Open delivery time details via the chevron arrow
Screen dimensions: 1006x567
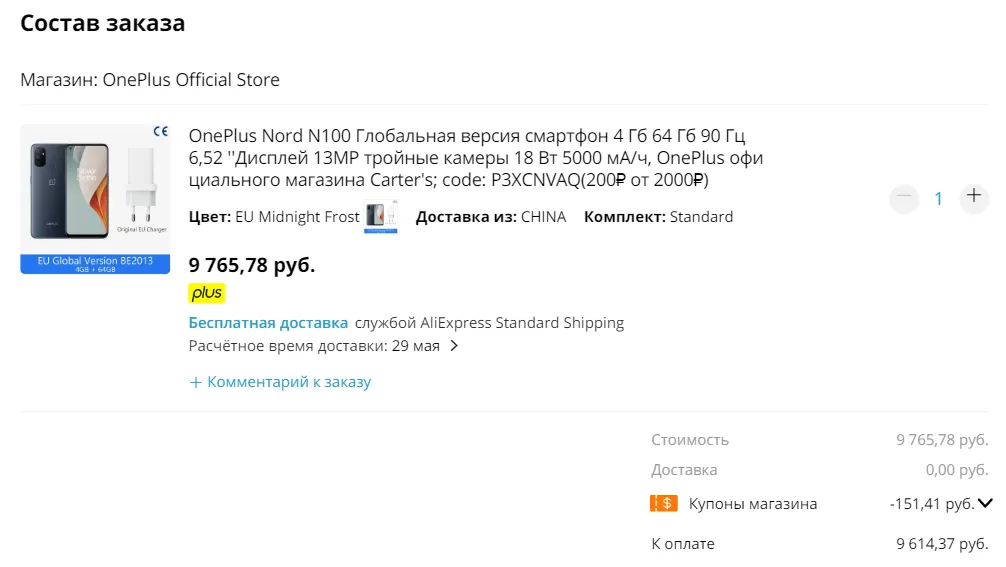[454, 346]
